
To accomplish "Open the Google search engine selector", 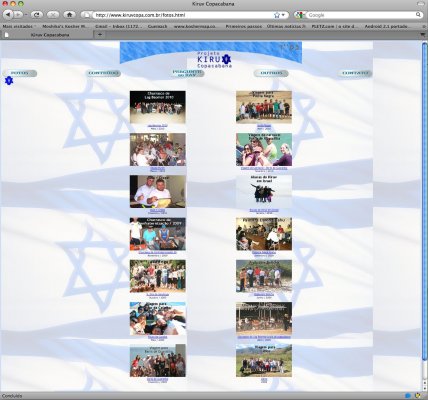I will click(x=300, y=15).
